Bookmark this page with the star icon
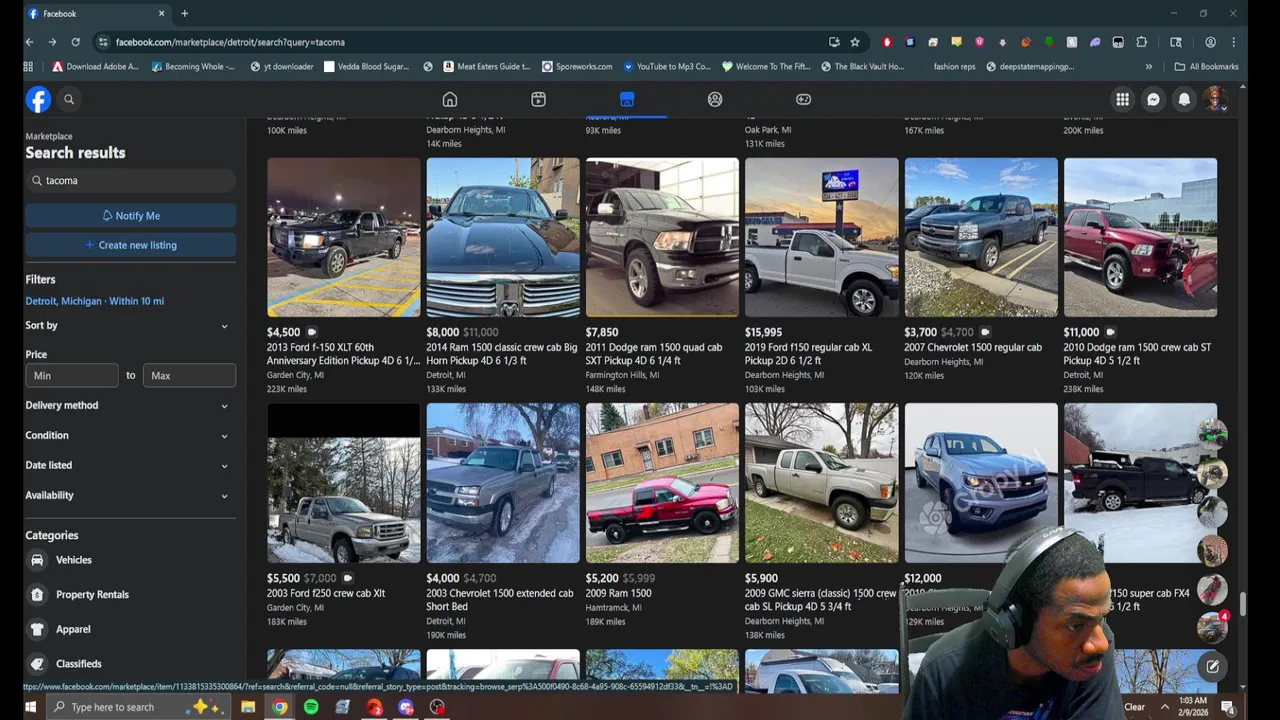1280x720 pixels. tap(855, 42)
